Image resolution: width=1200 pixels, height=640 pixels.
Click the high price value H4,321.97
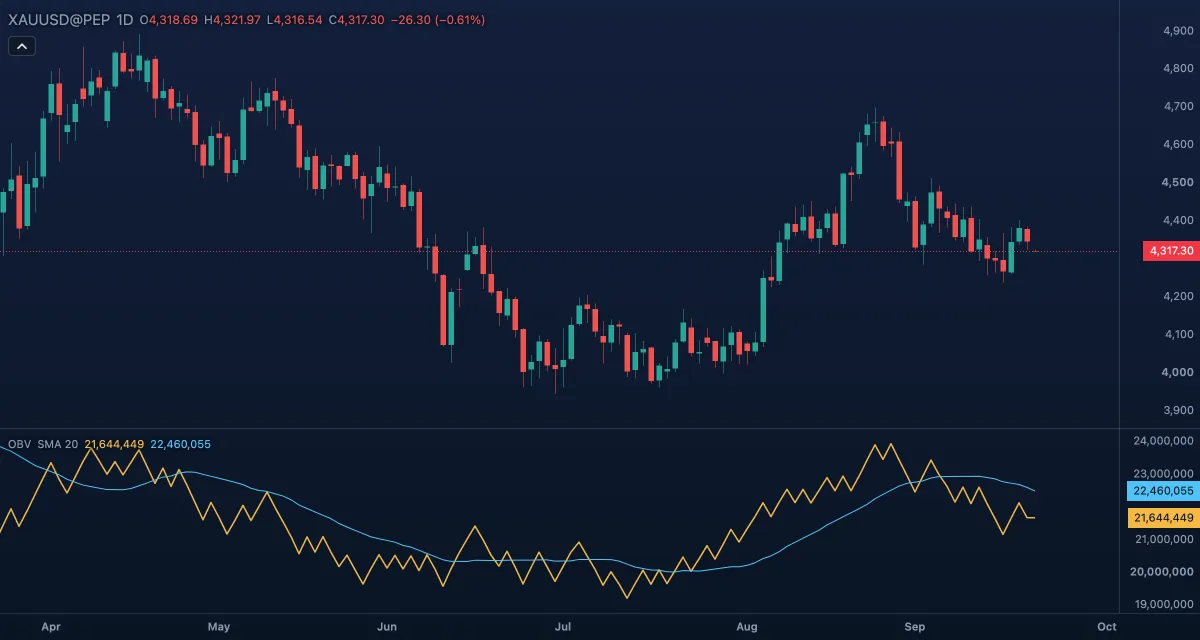232,20
